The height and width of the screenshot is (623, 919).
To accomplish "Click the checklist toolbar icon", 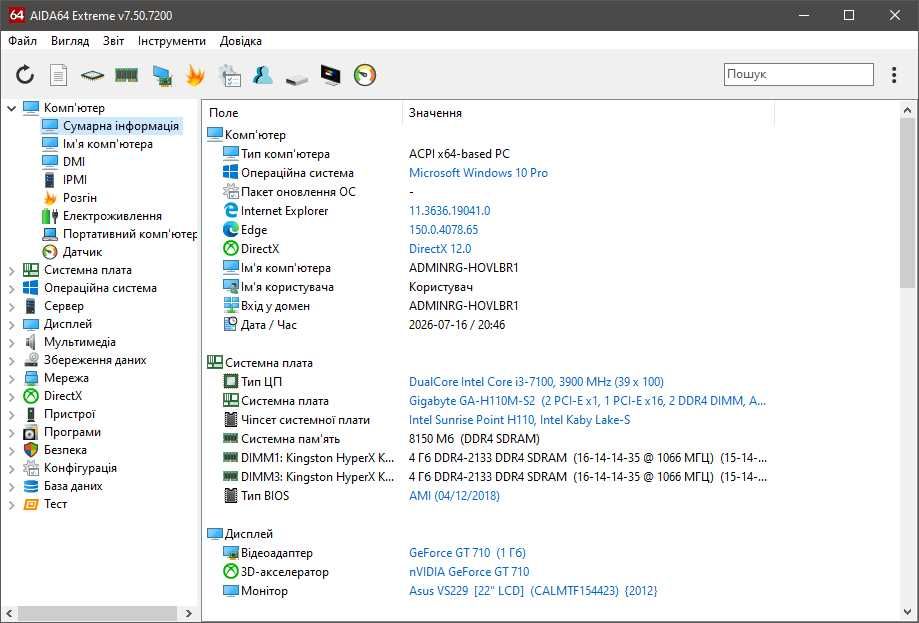I will [x=229, y=76].
